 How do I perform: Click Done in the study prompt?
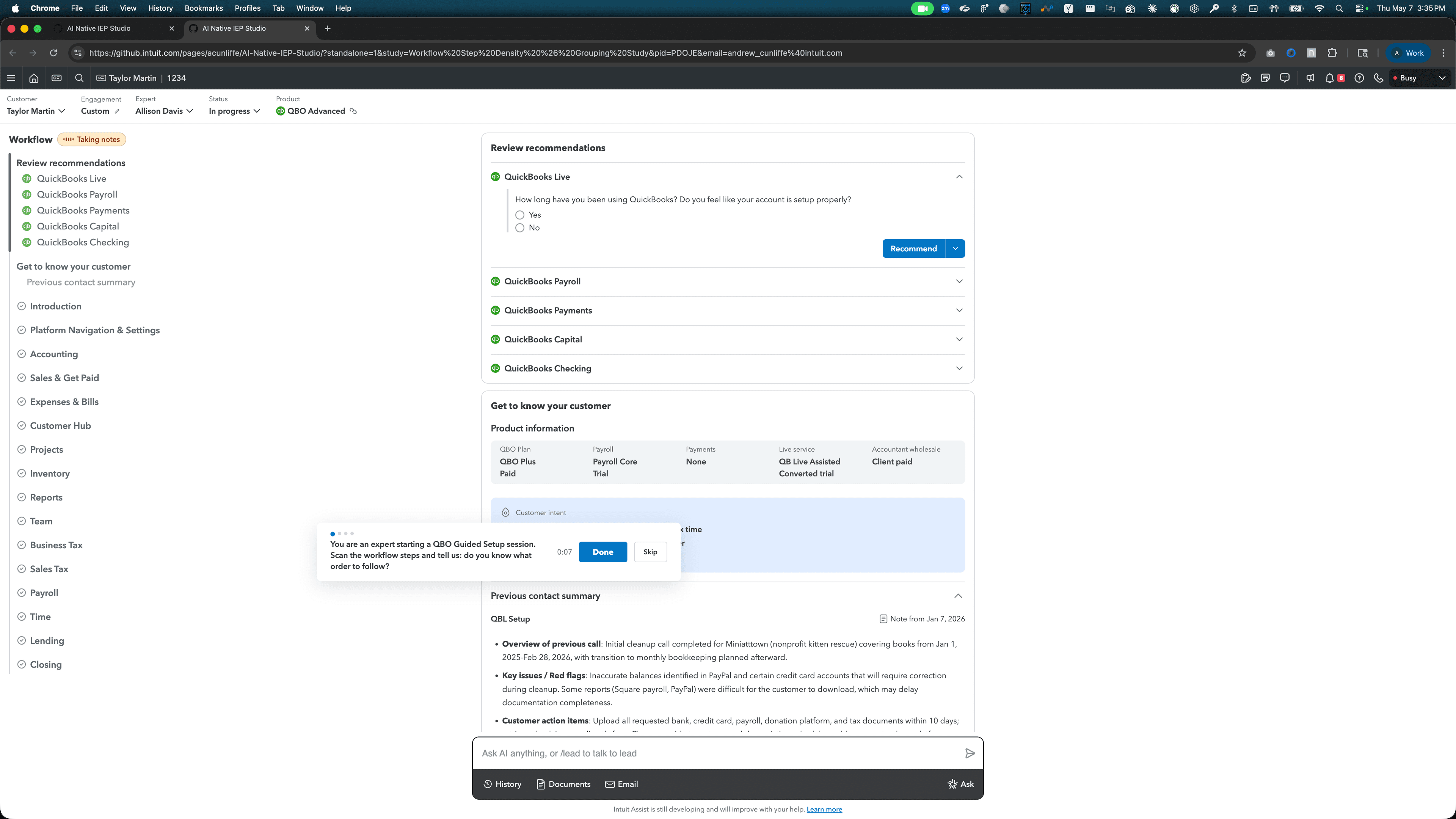click(x=602, y=552)
